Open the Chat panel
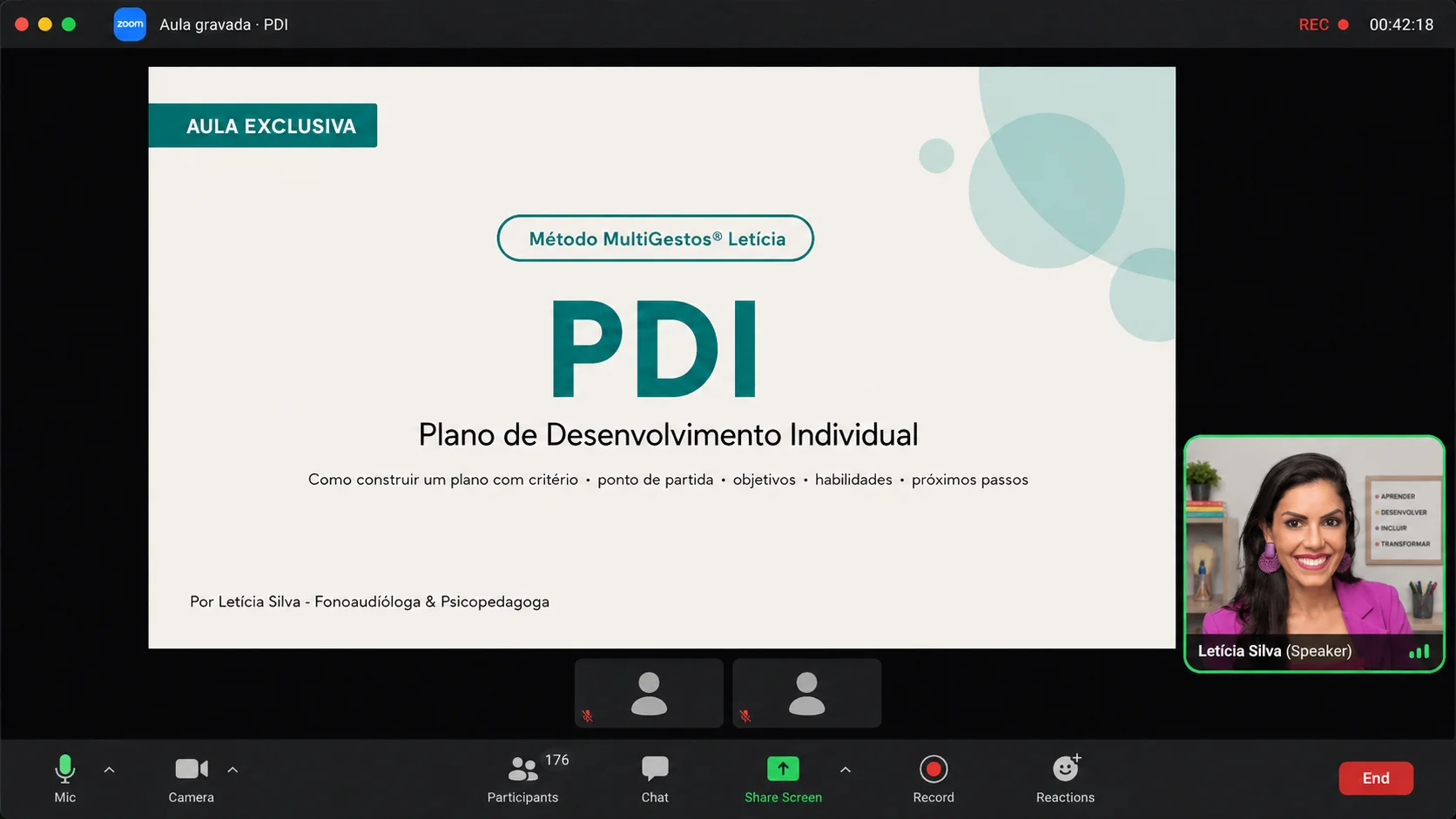The width and height of the screenshot is (1456, 819). [x=655, y=778]
